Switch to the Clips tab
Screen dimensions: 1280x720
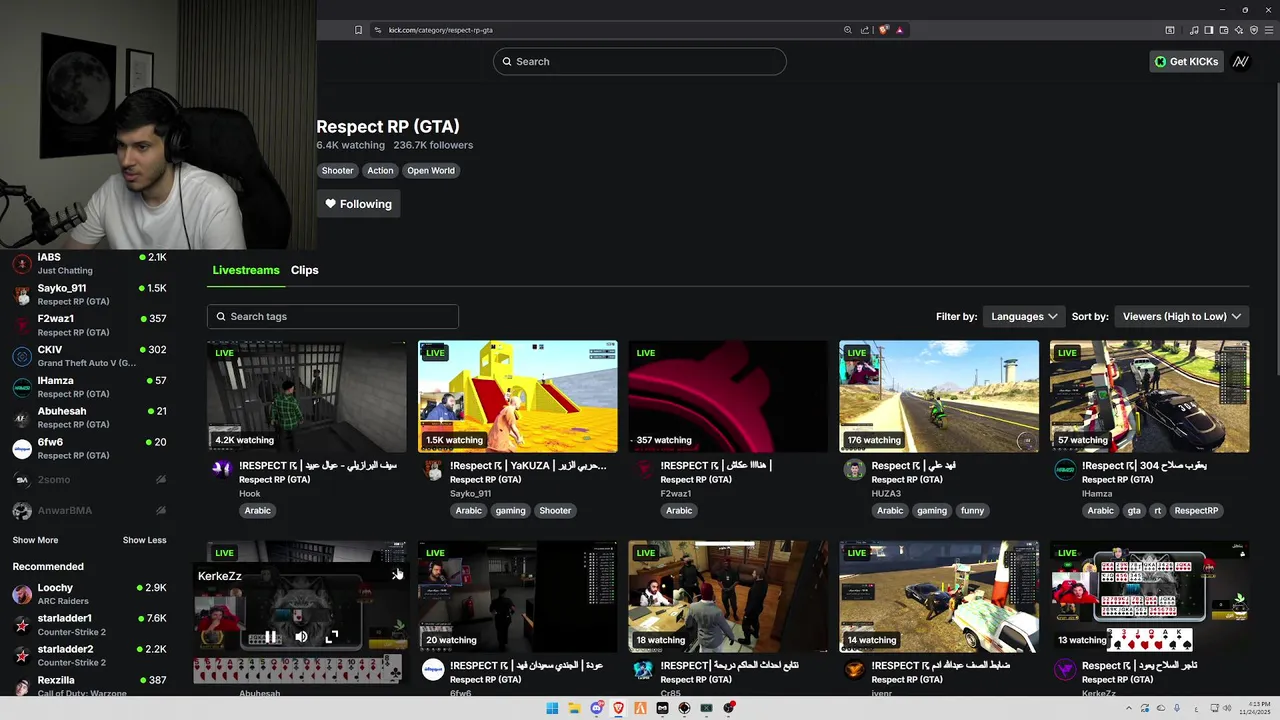(x=305, y=270)
